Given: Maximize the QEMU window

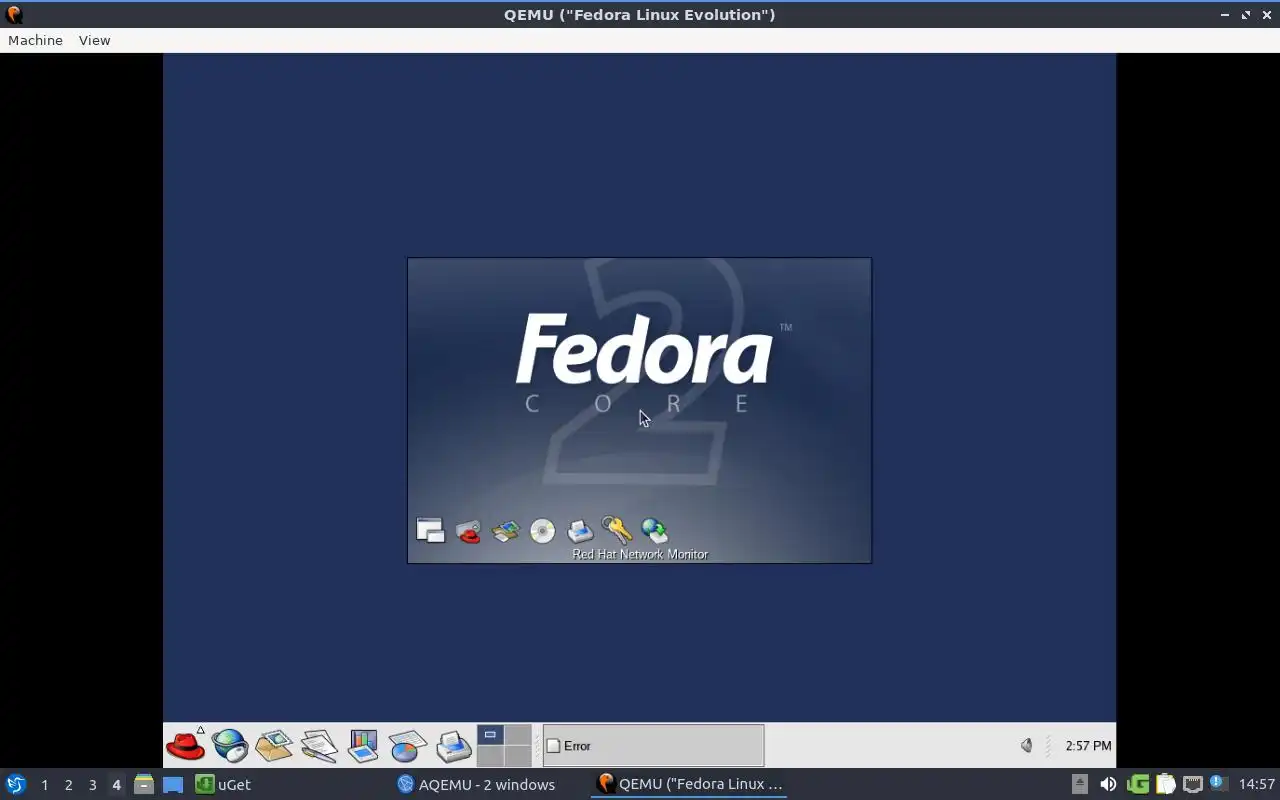Looking at the screenshot, I should pyautogui.click(x=1246, y=15).
